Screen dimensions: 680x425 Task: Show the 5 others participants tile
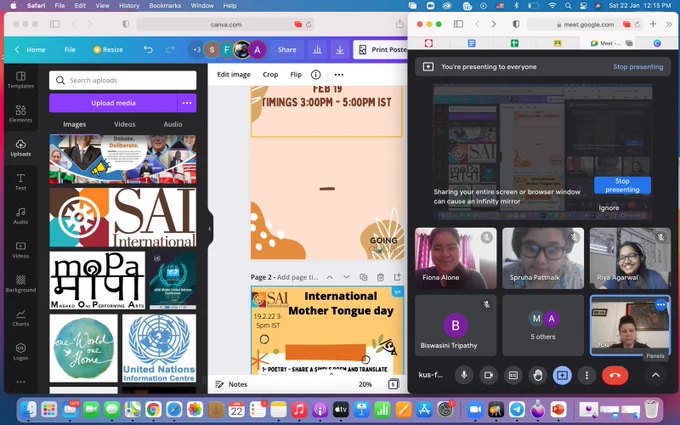tap(543, 325)
